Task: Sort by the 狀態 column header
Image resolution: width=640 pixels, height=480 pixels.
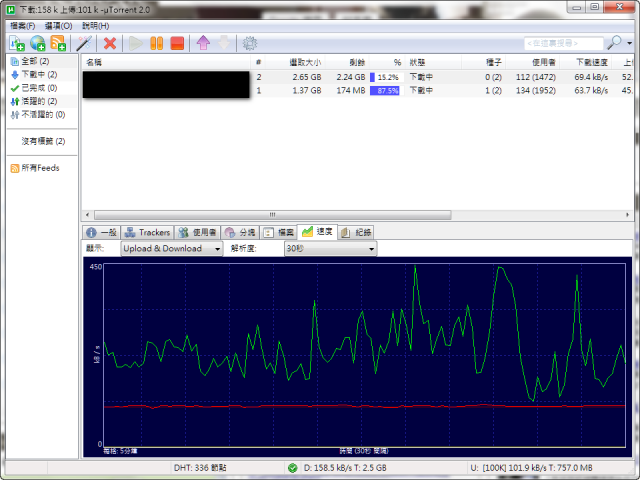Action: pyautogui.click(x=433, y=62)
